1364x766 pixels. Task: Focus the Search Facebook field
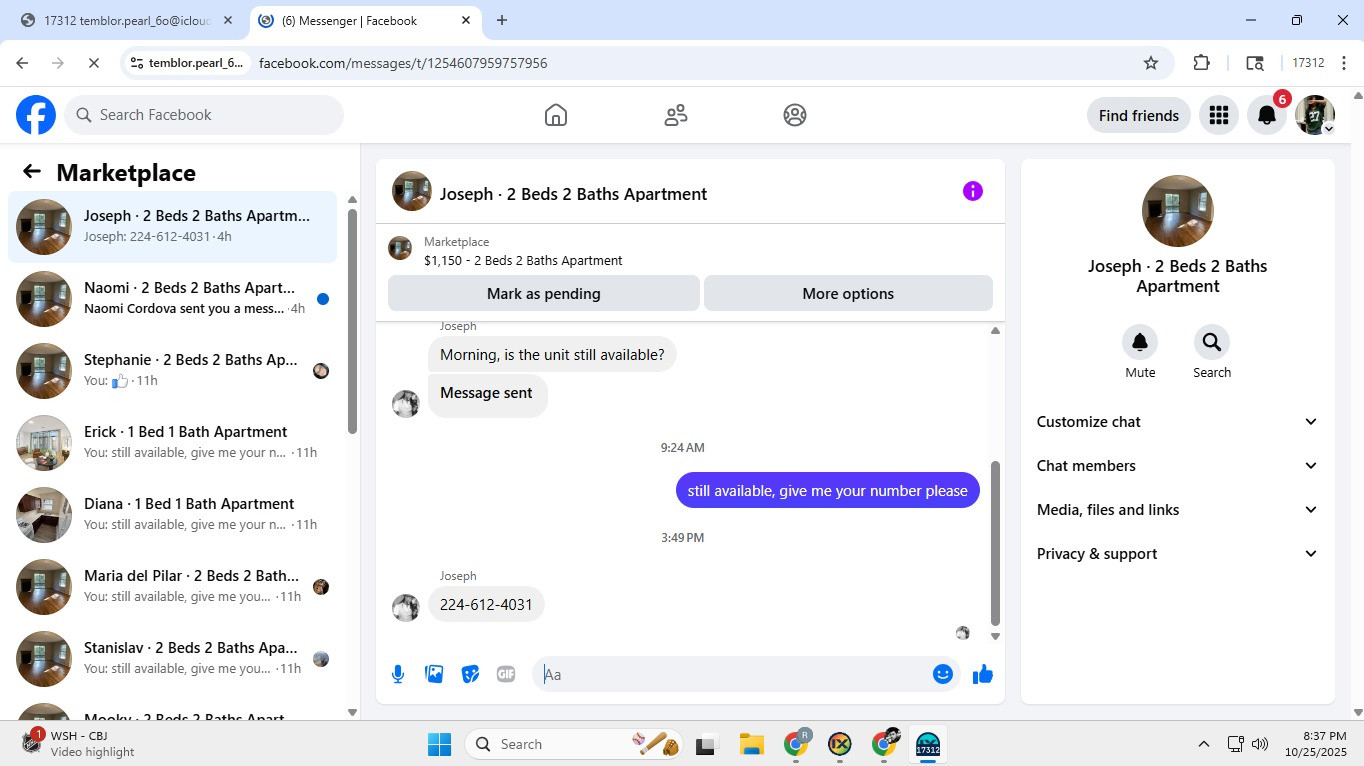coord(204,115)
